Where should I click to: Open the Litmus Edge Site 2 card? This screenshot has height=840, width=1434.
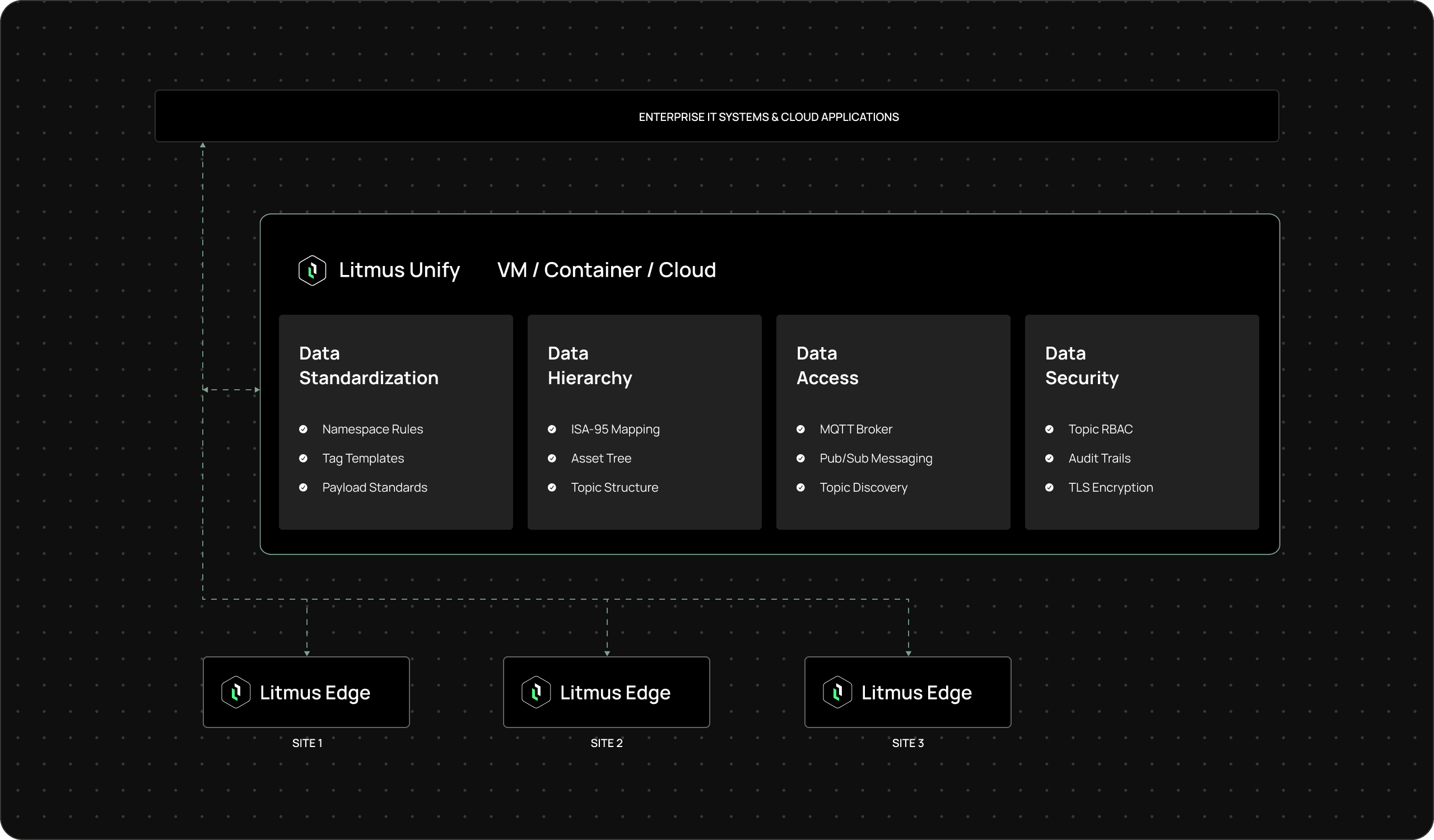607,692
